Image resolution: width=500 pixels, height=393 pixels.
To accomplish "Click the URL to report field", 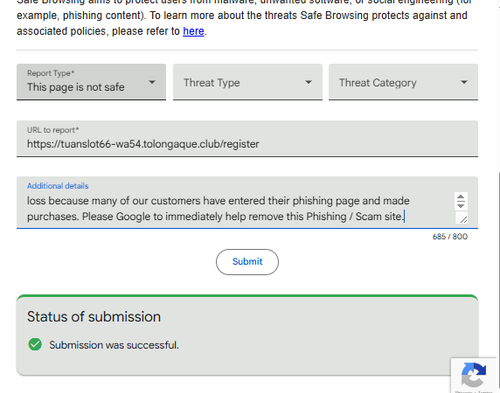I will click(x=247, y=139).
